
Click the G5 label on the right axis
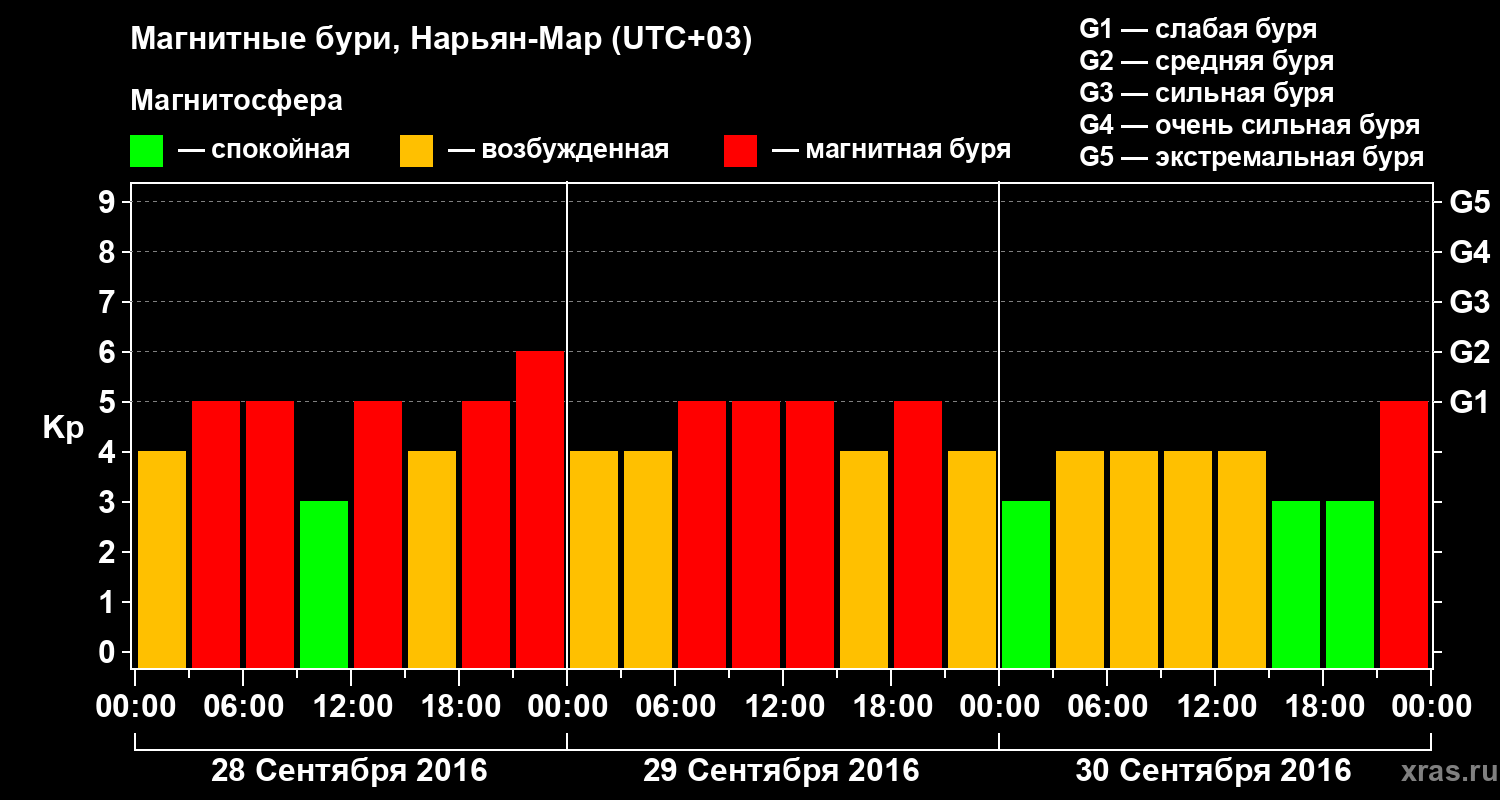pyautogui.click(x=1469, y=202)
